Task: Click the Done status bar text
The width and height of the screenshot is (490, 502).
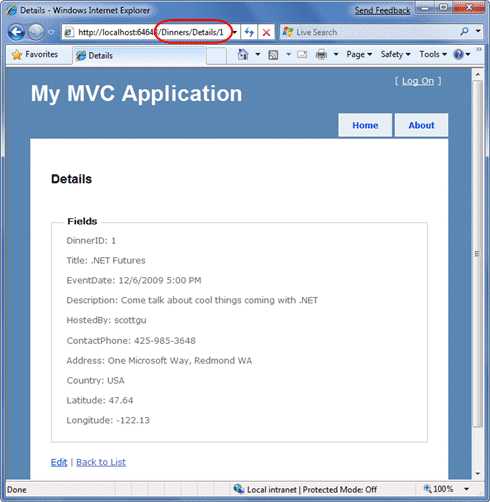Action: (17, 489)
